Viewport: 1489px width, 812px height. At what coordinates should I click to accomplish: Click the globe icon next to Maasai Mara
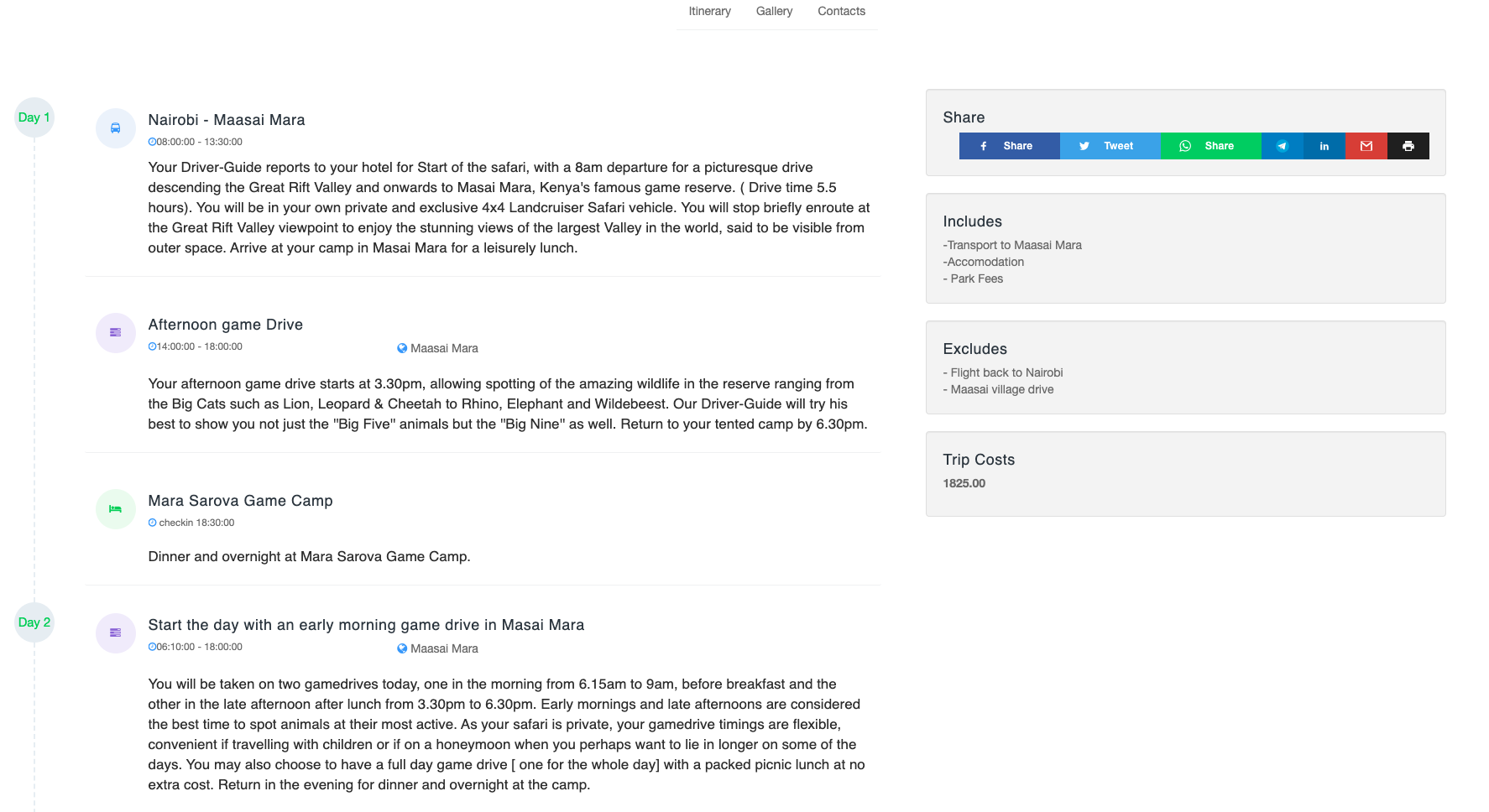402,347
